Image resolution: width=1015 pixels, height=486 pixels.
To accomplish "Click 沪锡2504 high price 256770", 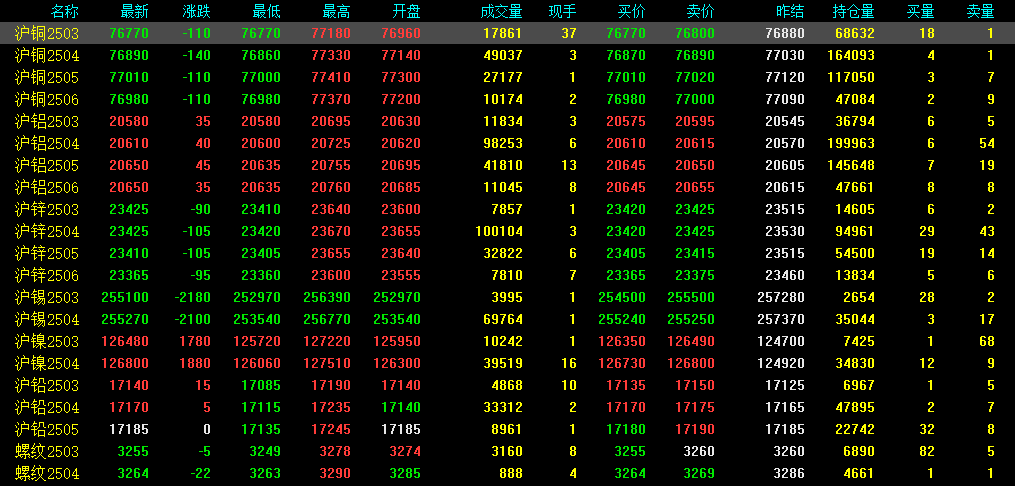I will tap(327, 320).
